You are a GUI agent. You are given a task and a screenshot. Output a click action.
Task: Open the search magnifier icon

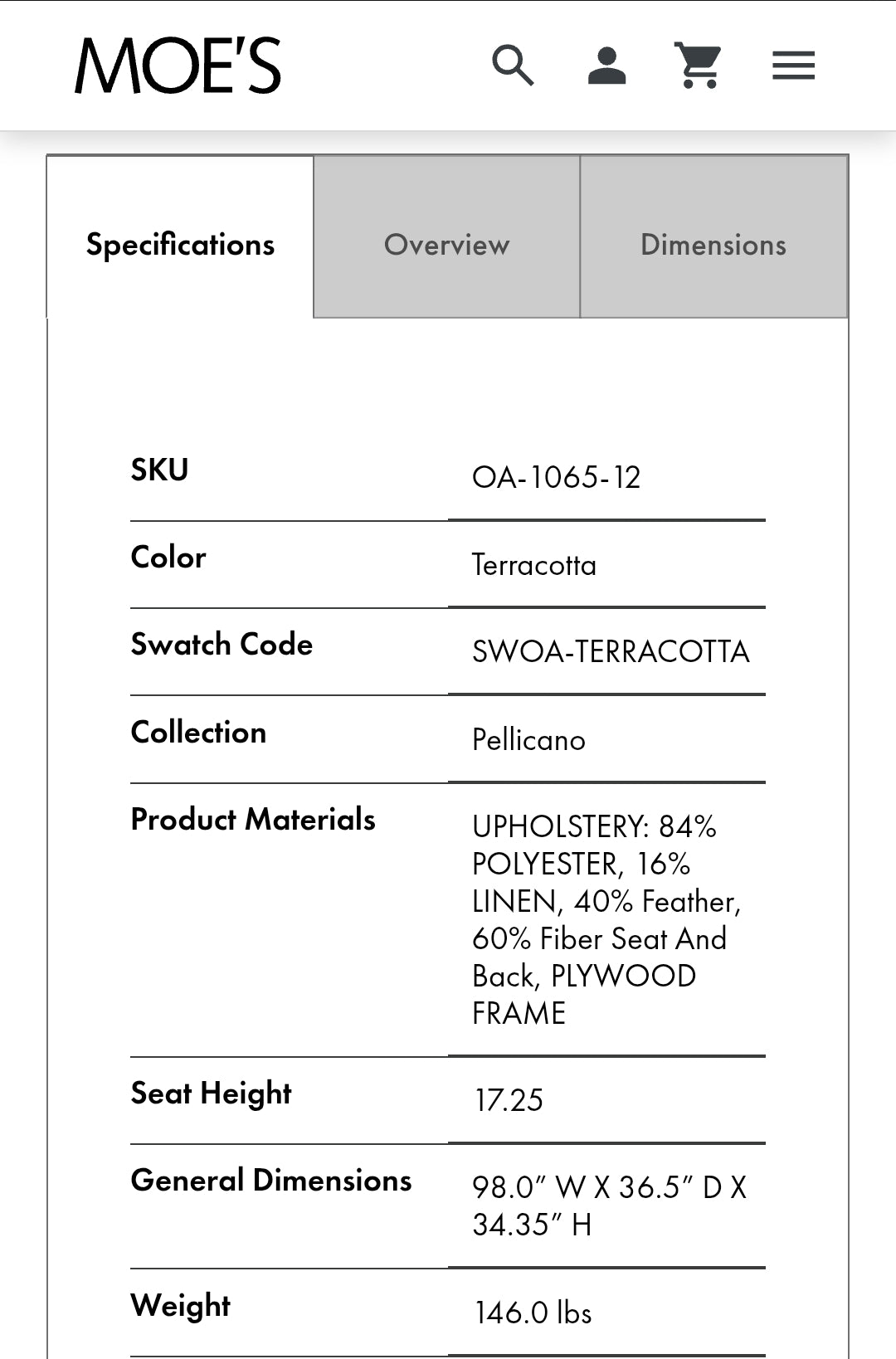(x=513, y=66)
